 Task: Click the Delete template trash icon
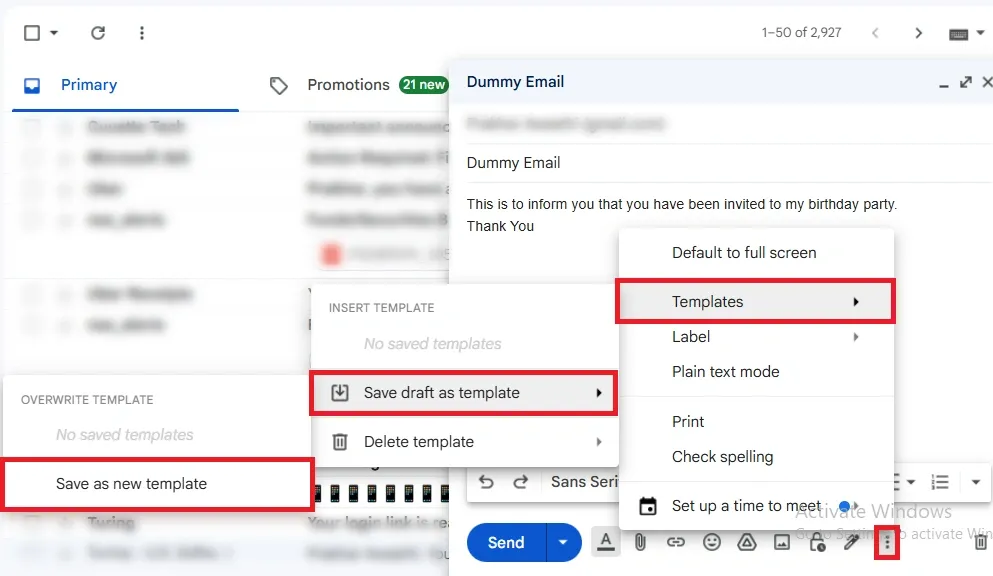(339, 442)
